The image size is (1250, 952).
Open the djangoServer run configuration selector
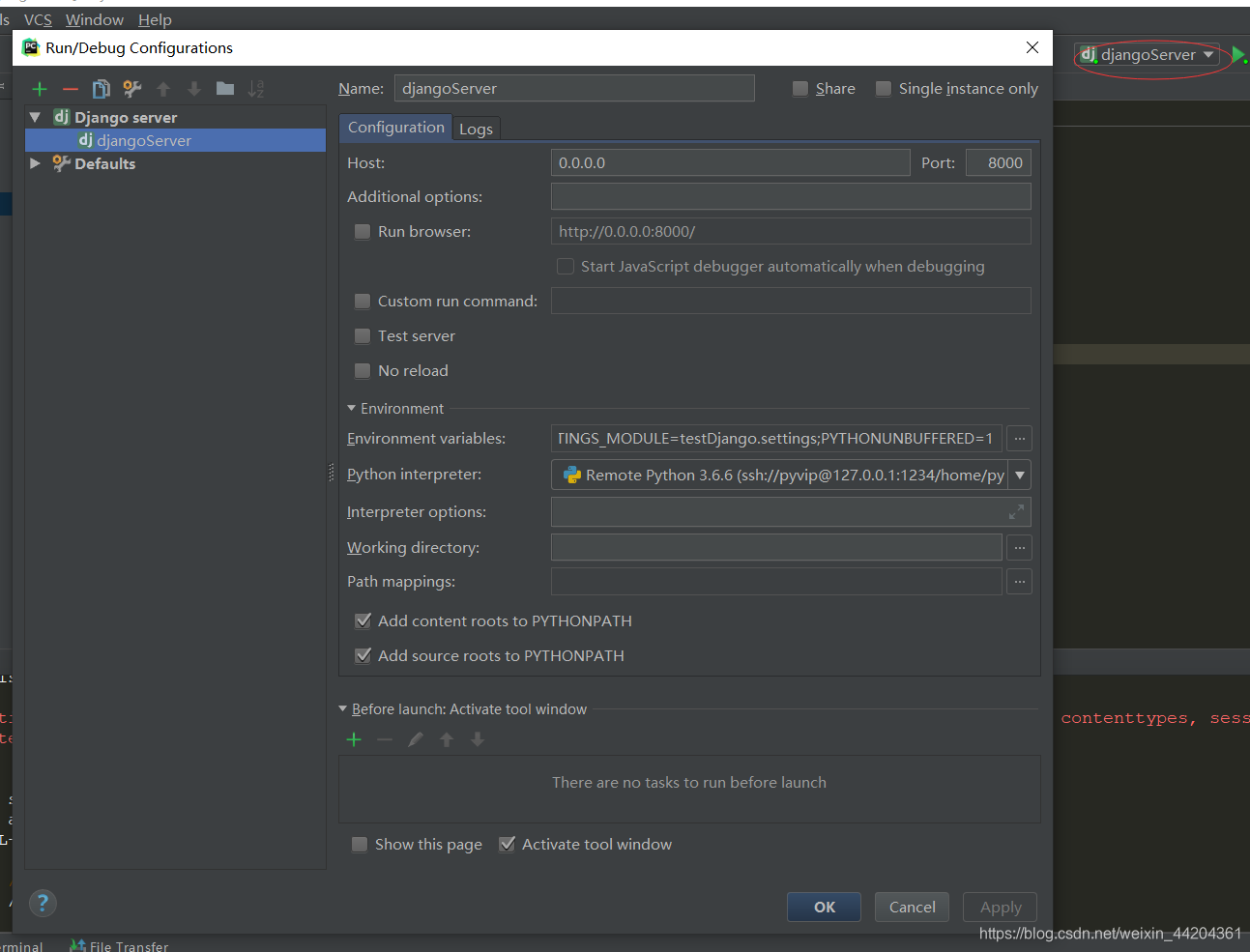pyautogui.click(x=1148, y=55)
